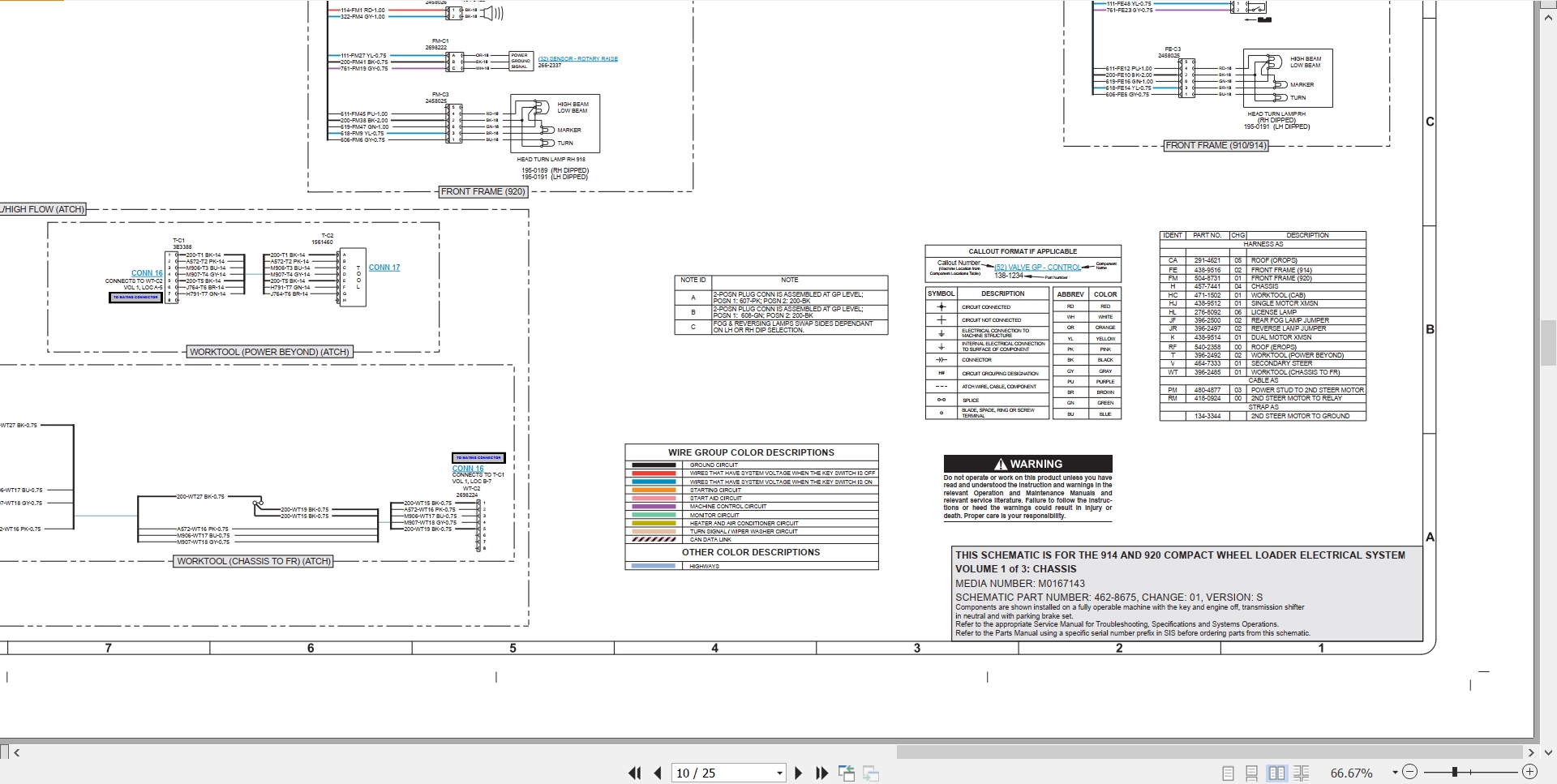Image resolution: width=1557 pixels, height=784 pixels.
Task: Select the two-page facing view
Action: point(1276,773)
